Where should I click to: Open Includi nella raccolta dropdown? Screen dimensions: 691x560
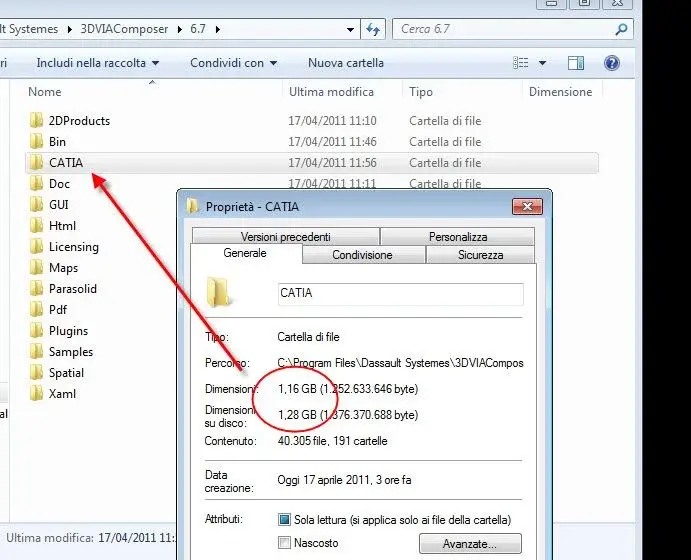pos(97,63)
